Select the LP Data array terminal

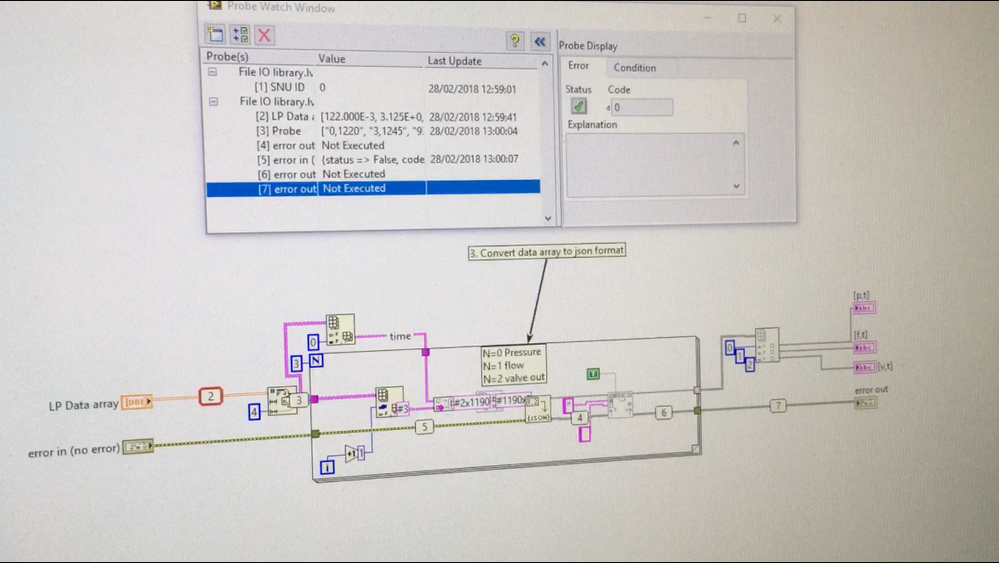[137, 403]
